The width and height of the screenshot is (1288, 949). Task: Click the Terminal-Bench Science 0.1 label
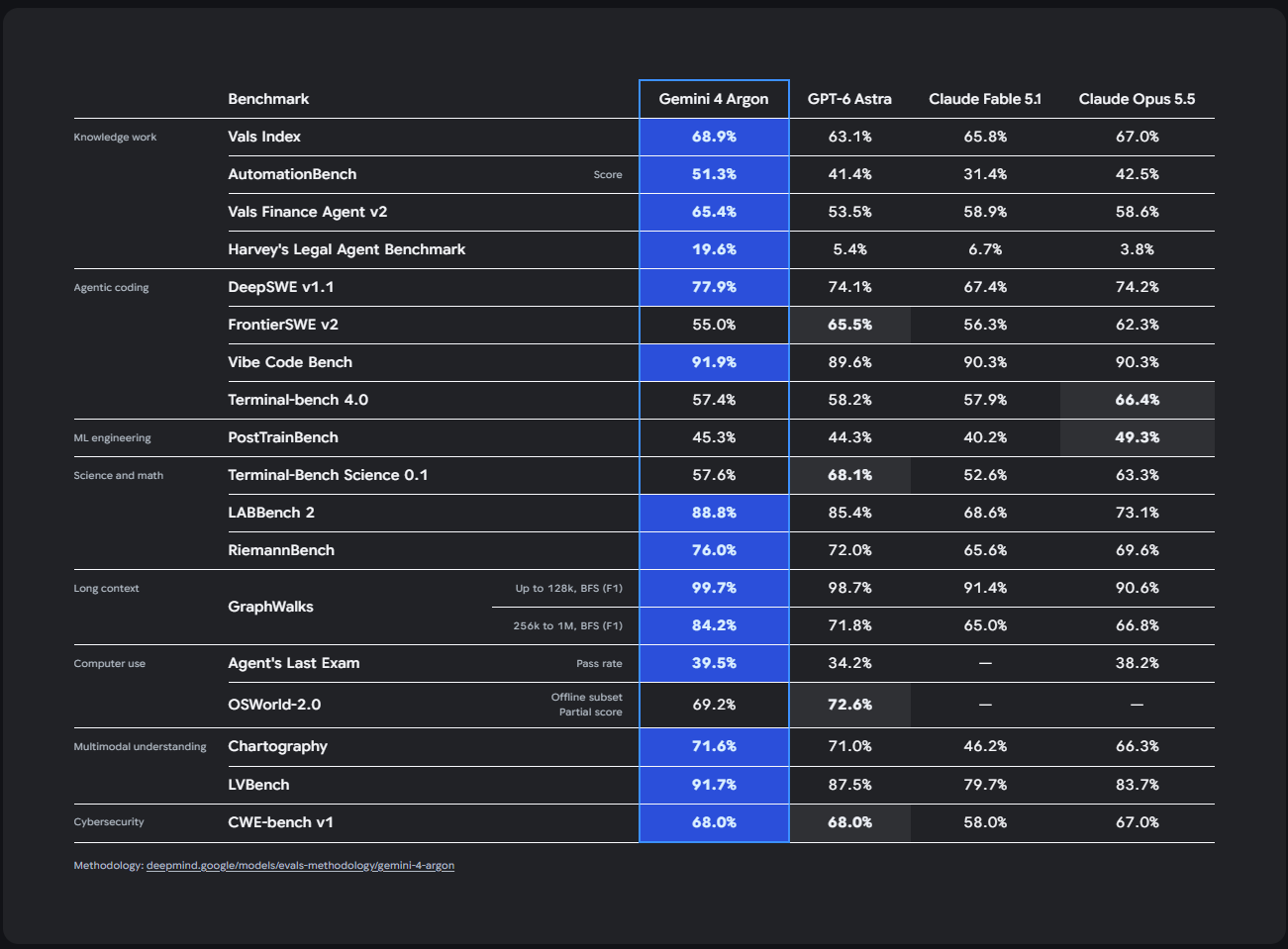tap(328, 475)
